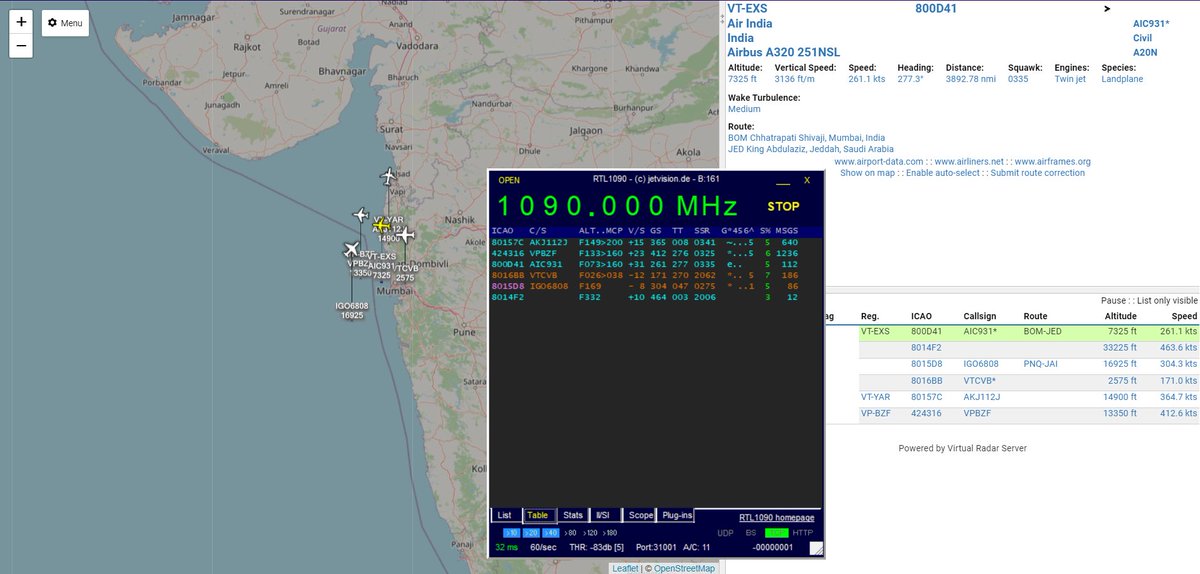Toggle the >40 range filter
1200x574 pixels.
[551, 533]
